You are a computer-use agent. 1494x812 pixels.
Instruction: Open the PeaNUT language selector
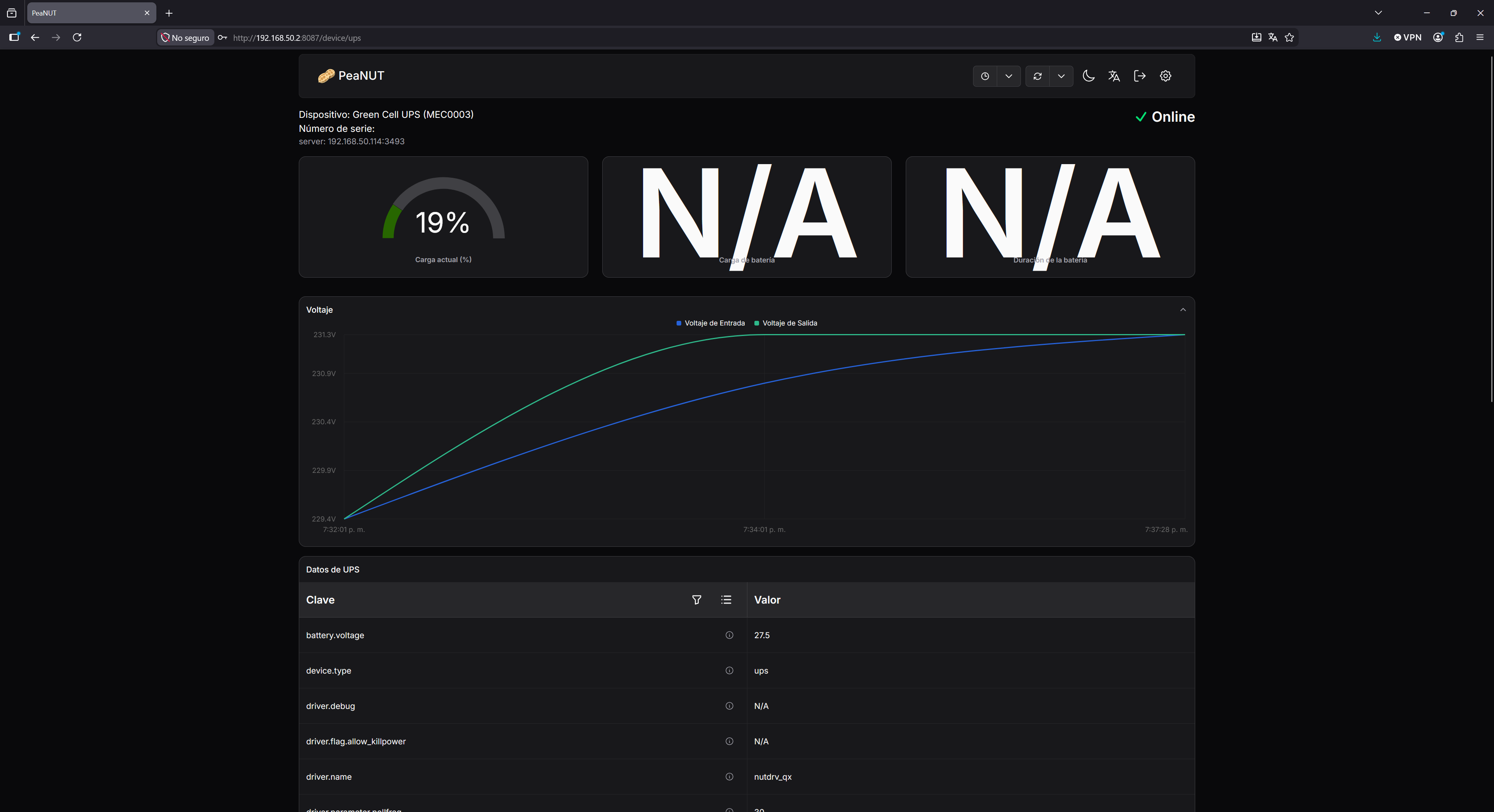tap(1114, 76)
